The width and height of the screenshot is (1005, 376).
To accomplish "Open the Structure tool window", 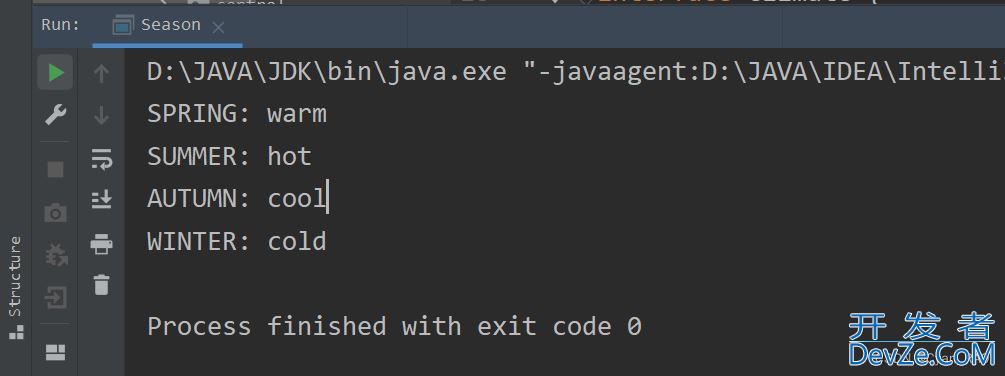I will click(15, 287).
